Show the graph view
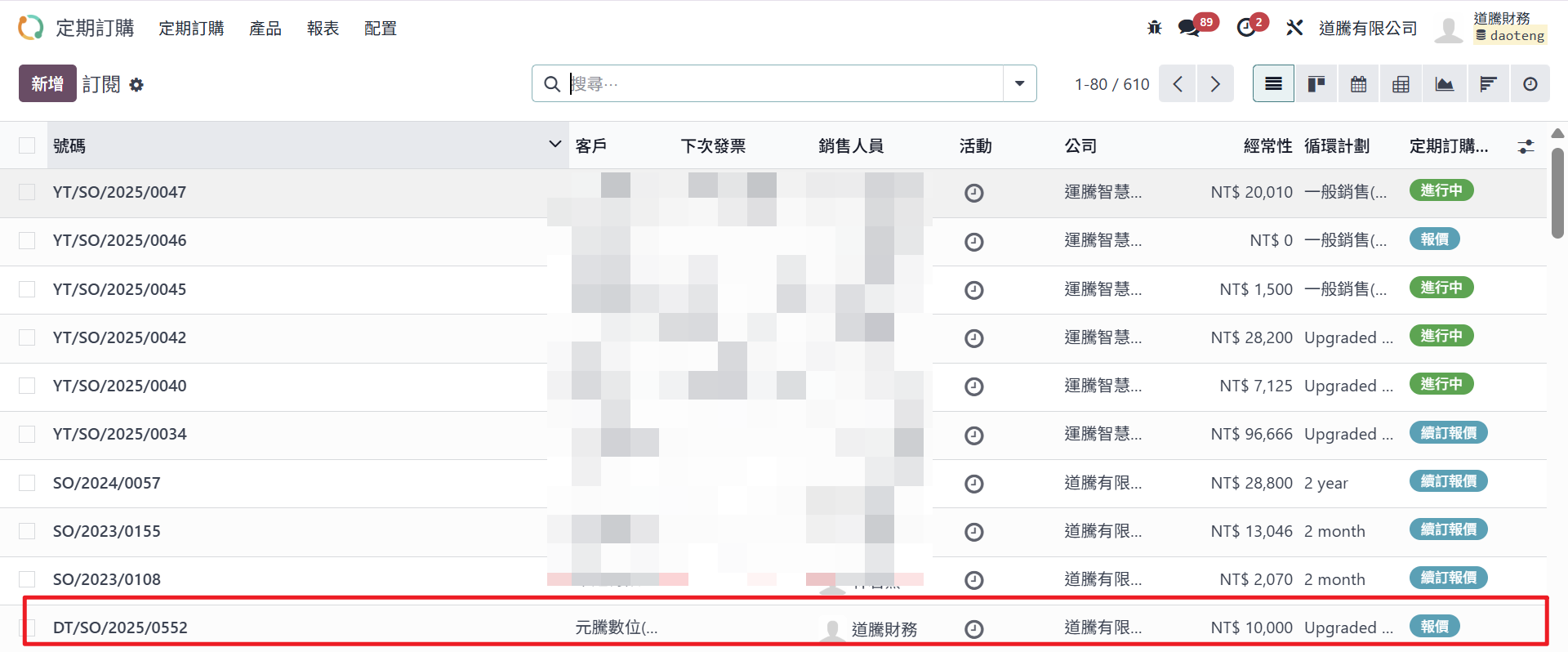Screen dimensions: 1568x652 coord(1444,84)
